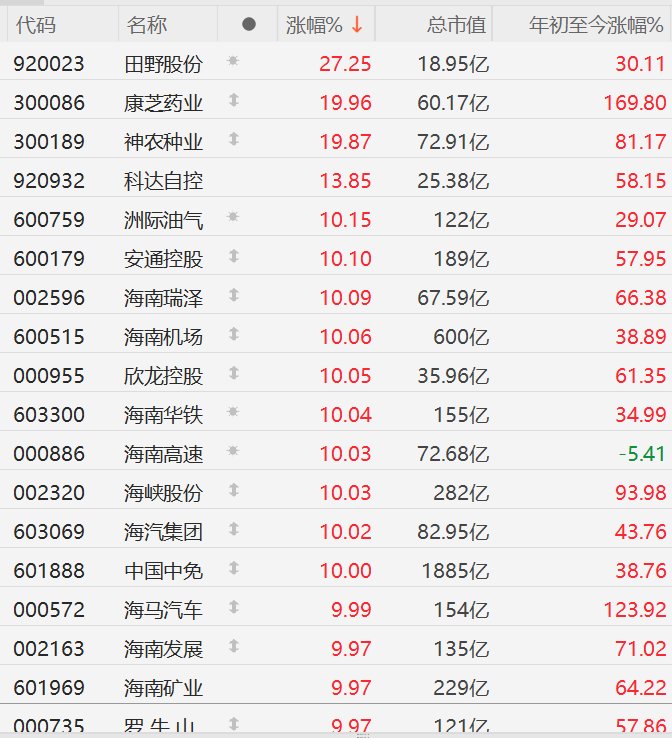Image resolution: width=672 pixels, height=738 pixels.
Task: Open stock name 海南机场
Action: coord(163,337)
